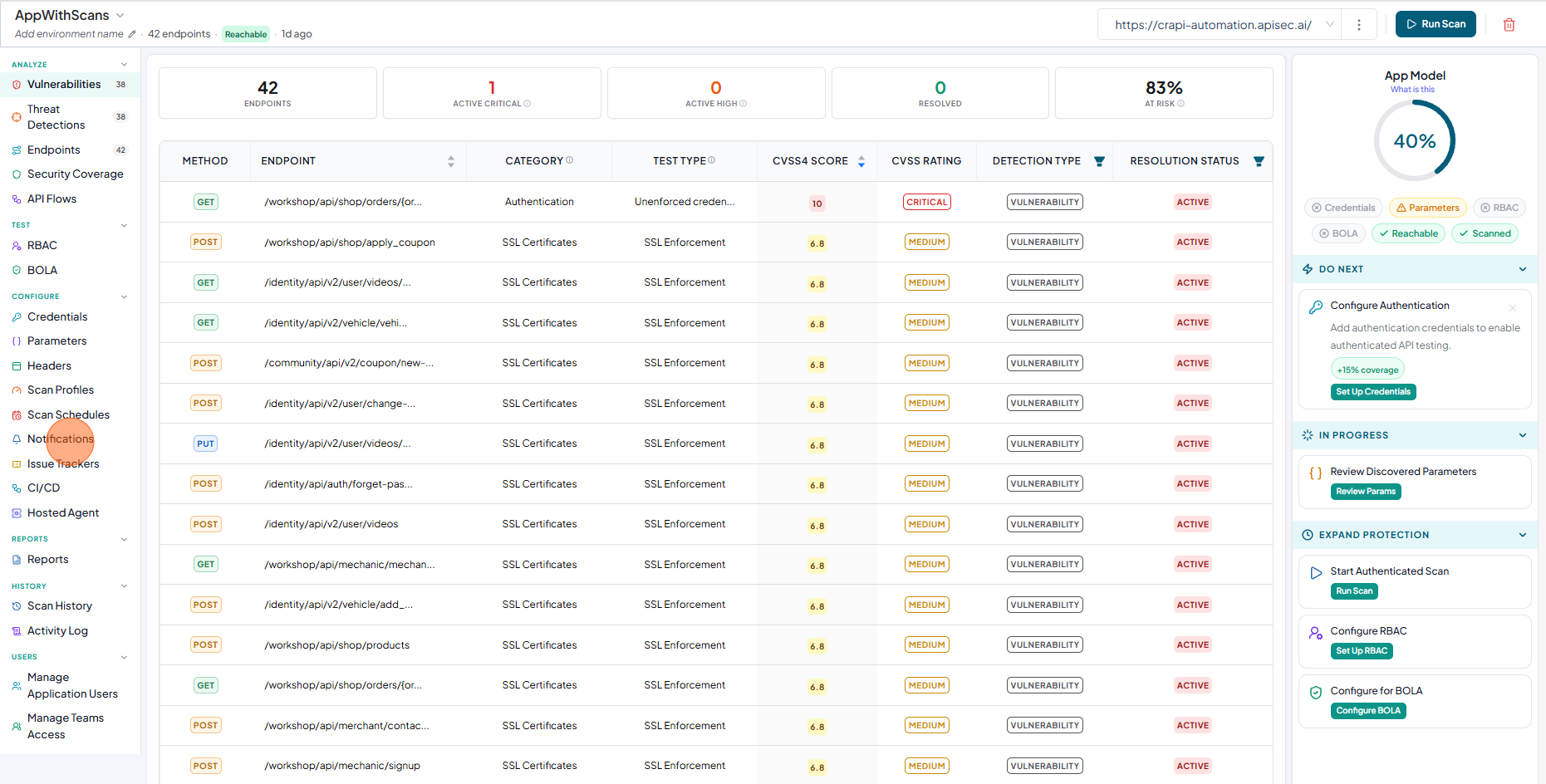The image size is (1546, 784).
Task: Click the Credentials key icon in sidebar
Action: pyautogui.click(x=17, y=317)
